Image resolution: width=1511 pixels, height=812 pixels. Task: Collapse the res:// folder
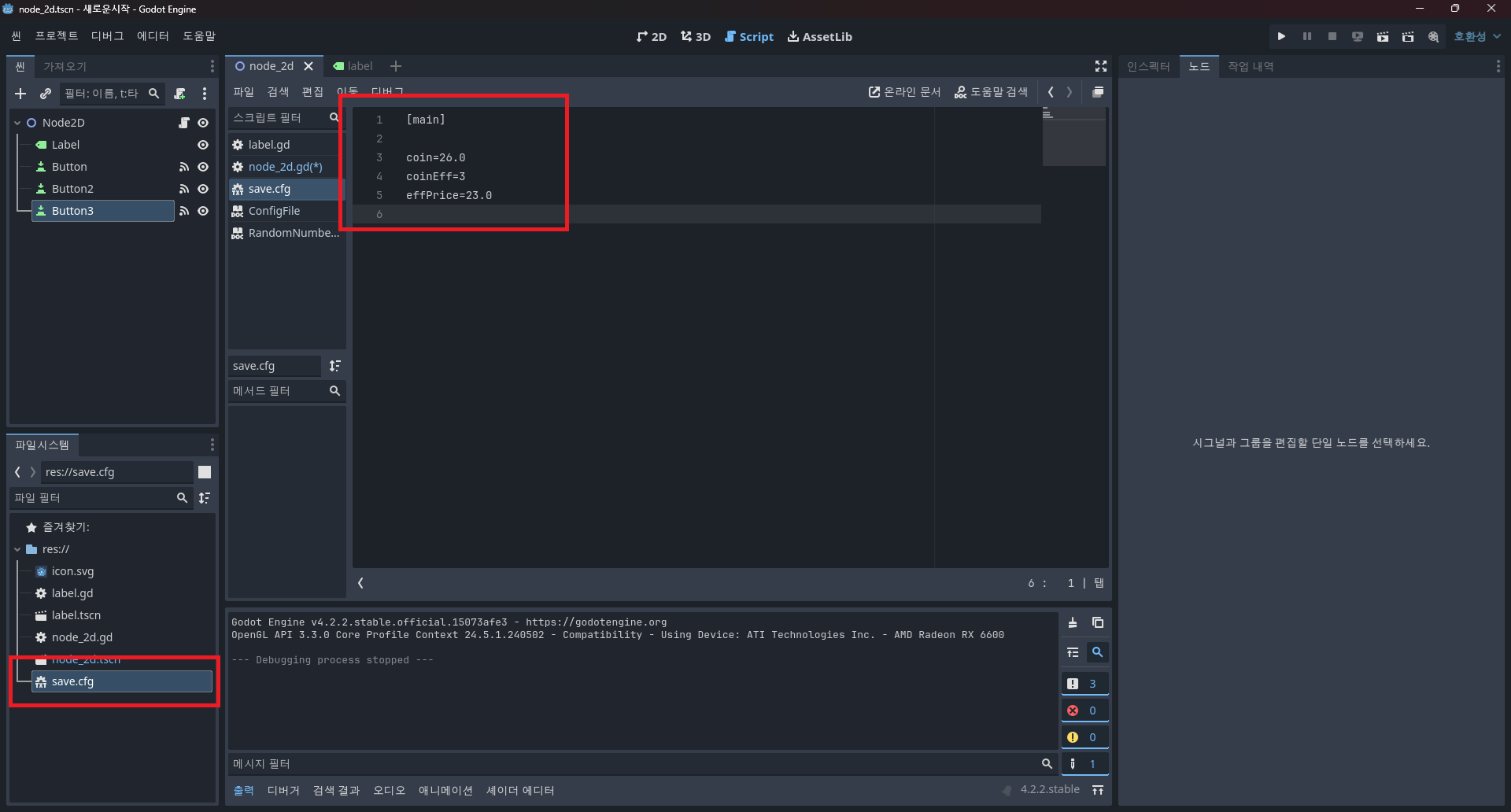point(17,549)
